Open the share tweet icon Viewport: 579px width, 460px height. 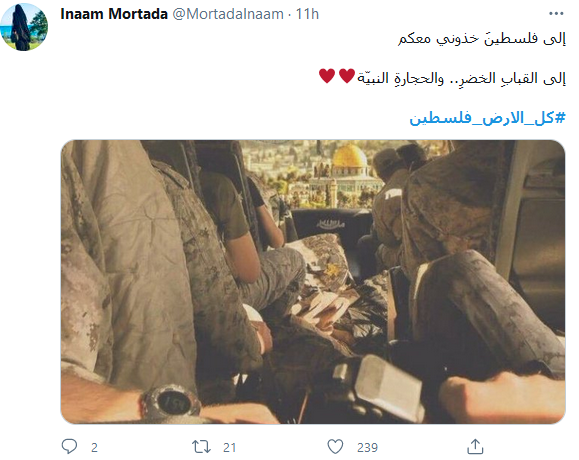click(475, 447)
